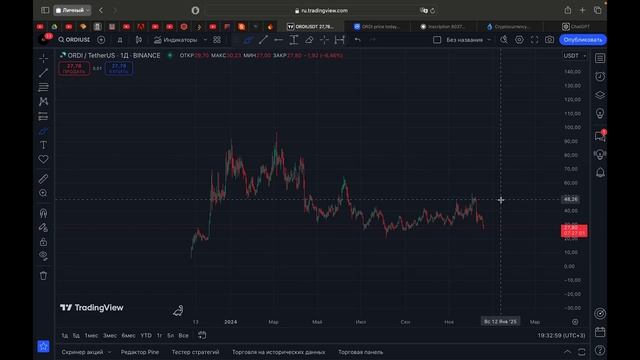This screenshot has width=640, height=360.
Task: Open the Без названия layout dropdown
Action: click(x=469, y=40)
